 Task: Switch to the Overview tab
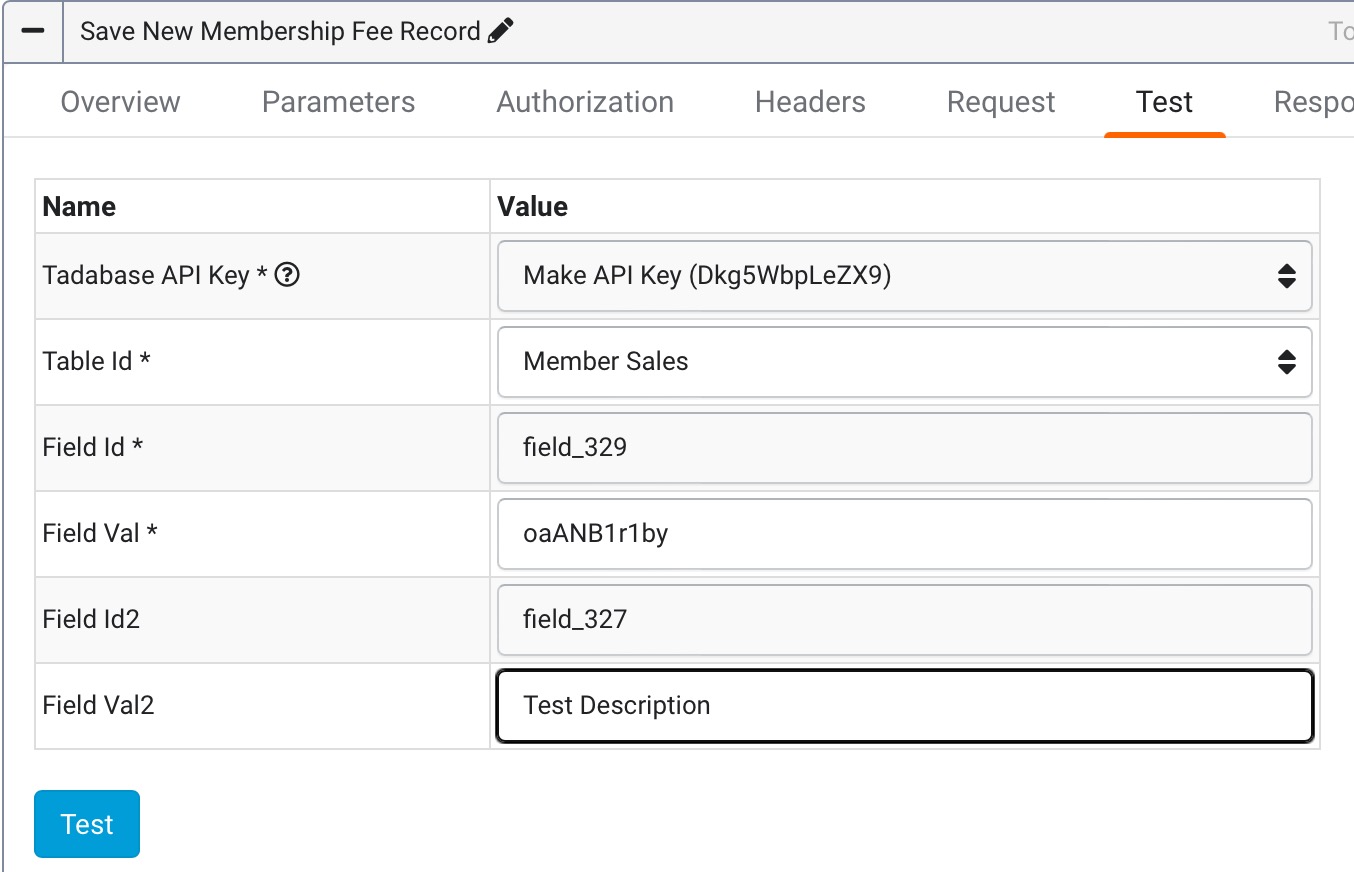(x=120, y=101)
